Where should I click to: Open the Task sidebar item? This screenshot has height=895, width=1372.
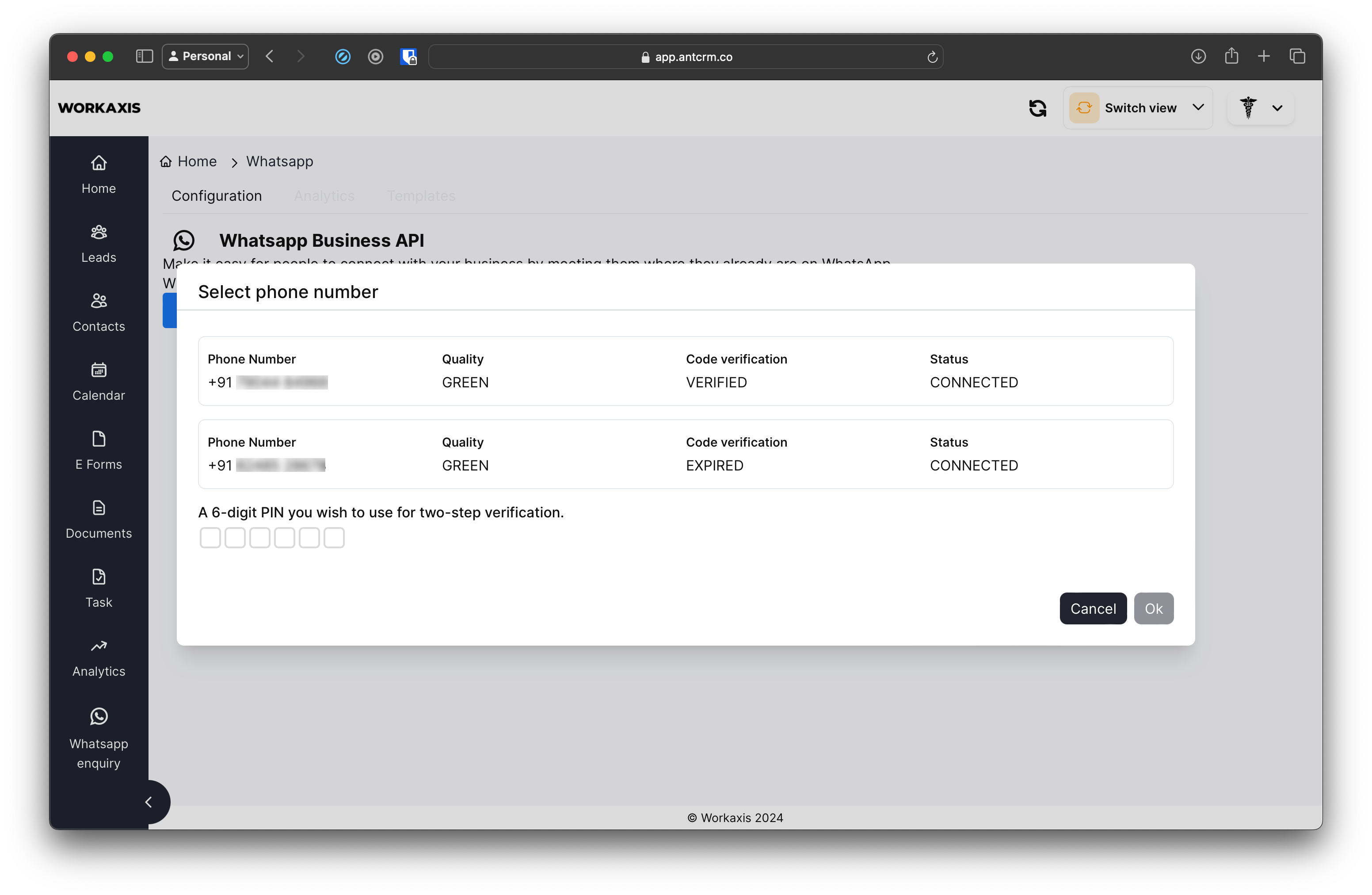pyautogui.click(x=99, y=589)
